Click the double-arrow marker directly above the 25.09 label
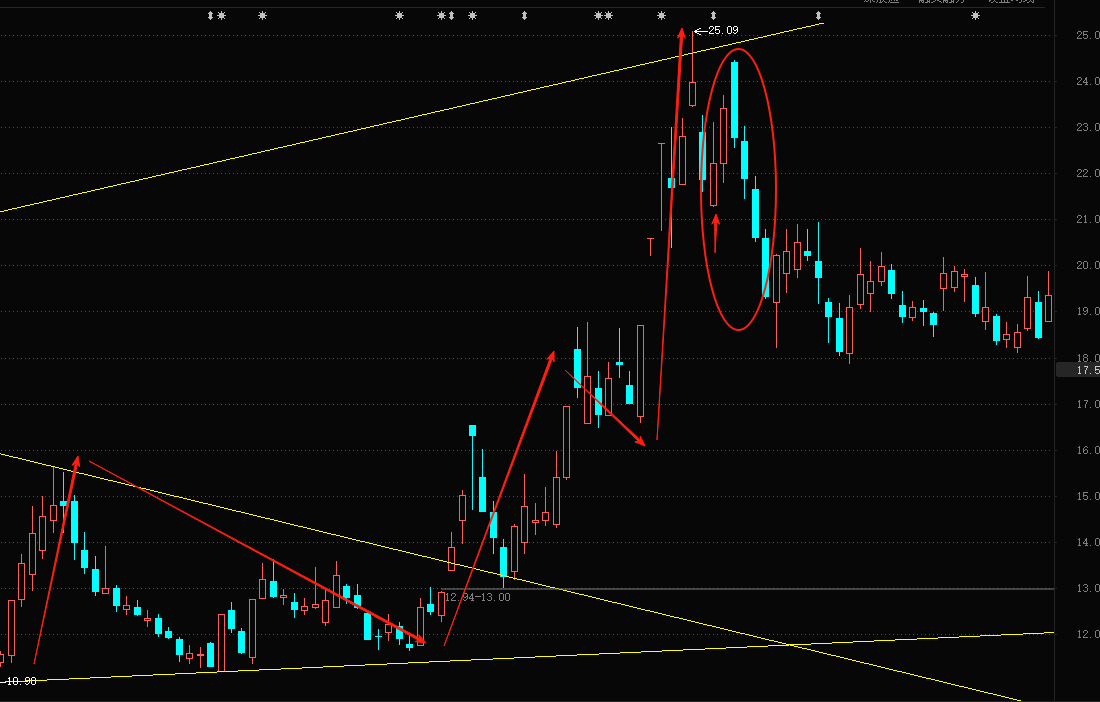Image resolution: width=1100 pixels, height=702 pixels. (x=713, y=15)
